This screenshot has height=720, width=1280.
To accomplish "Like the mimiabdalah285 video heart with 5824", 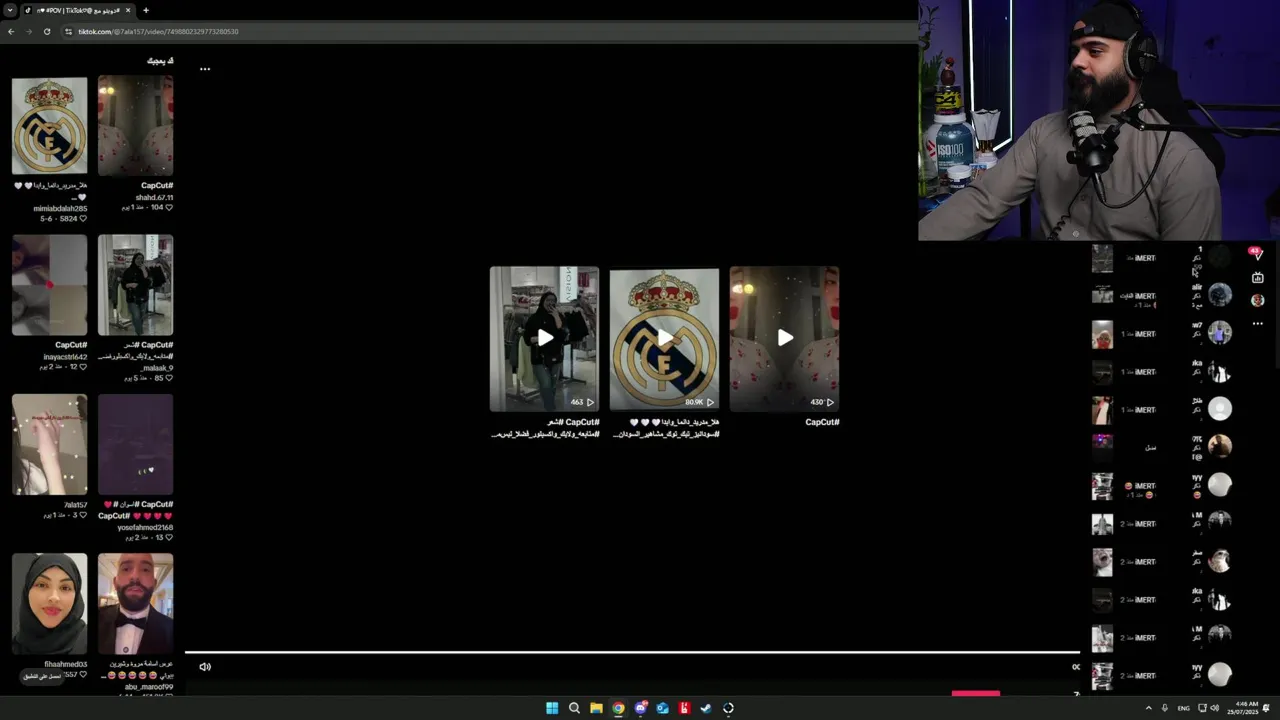I will pyautogui.click(x=83, y=219).
